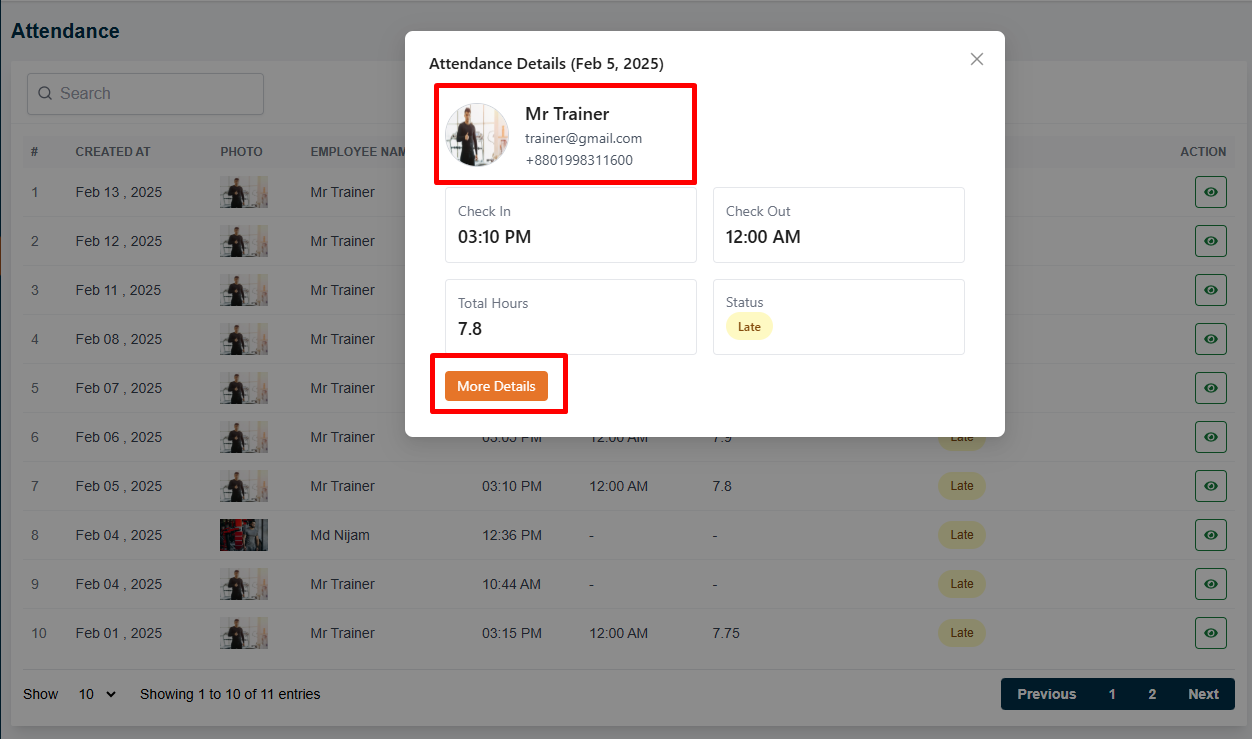Select page 1 in pagination
The height and width of the screenshot is (739, 1252).
1112,694
